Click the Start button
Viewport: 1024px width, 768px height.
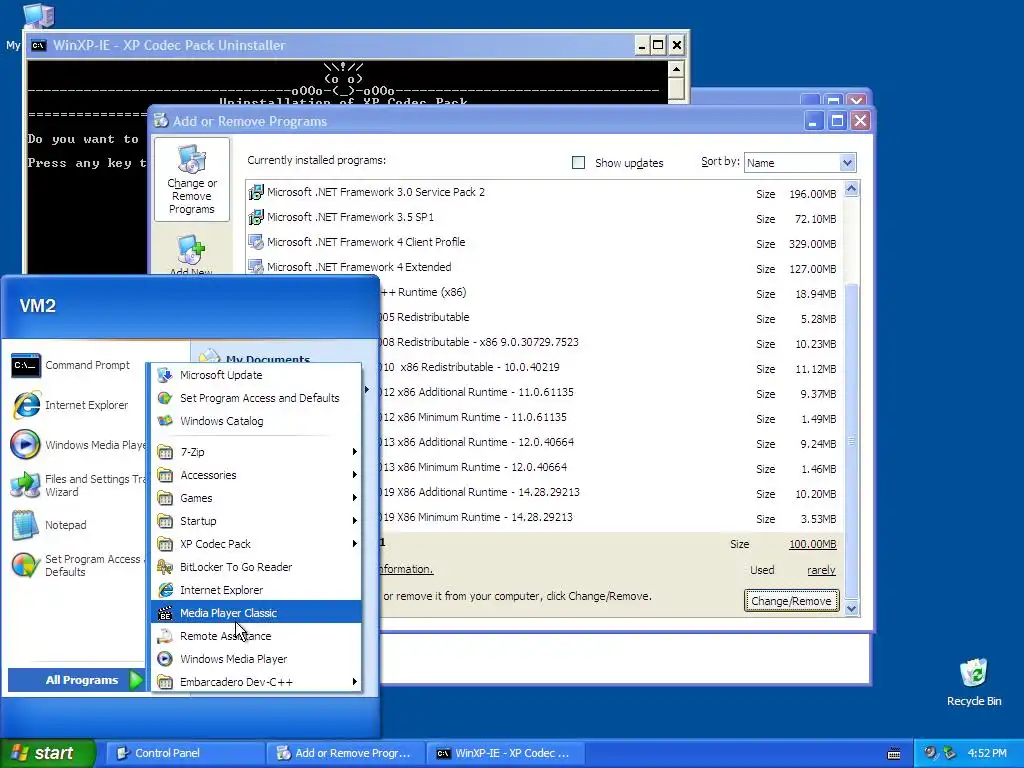(x=48, y=753)
